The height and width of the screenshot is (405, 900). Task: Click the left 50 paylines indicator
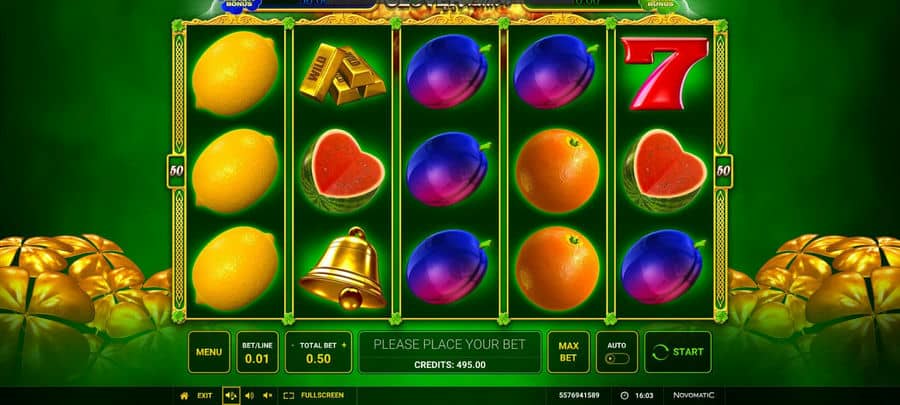click(x=176, y=171)
